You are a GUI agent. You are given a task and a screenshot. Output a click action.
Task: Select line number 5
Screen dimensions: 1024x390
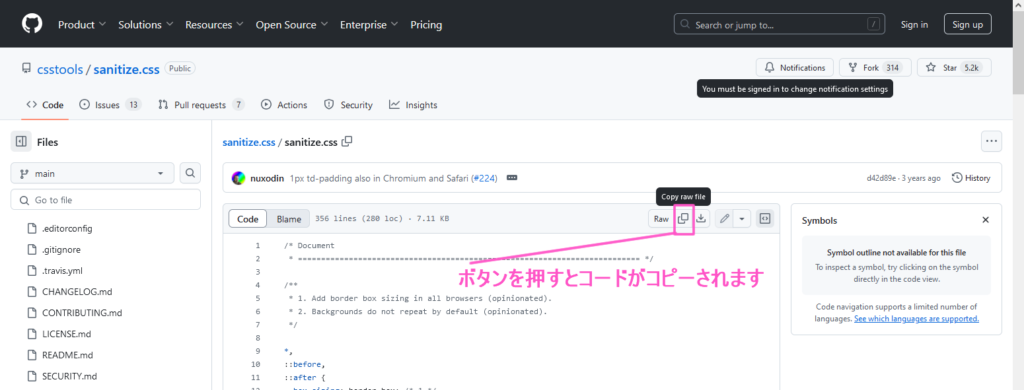point(257,298)
